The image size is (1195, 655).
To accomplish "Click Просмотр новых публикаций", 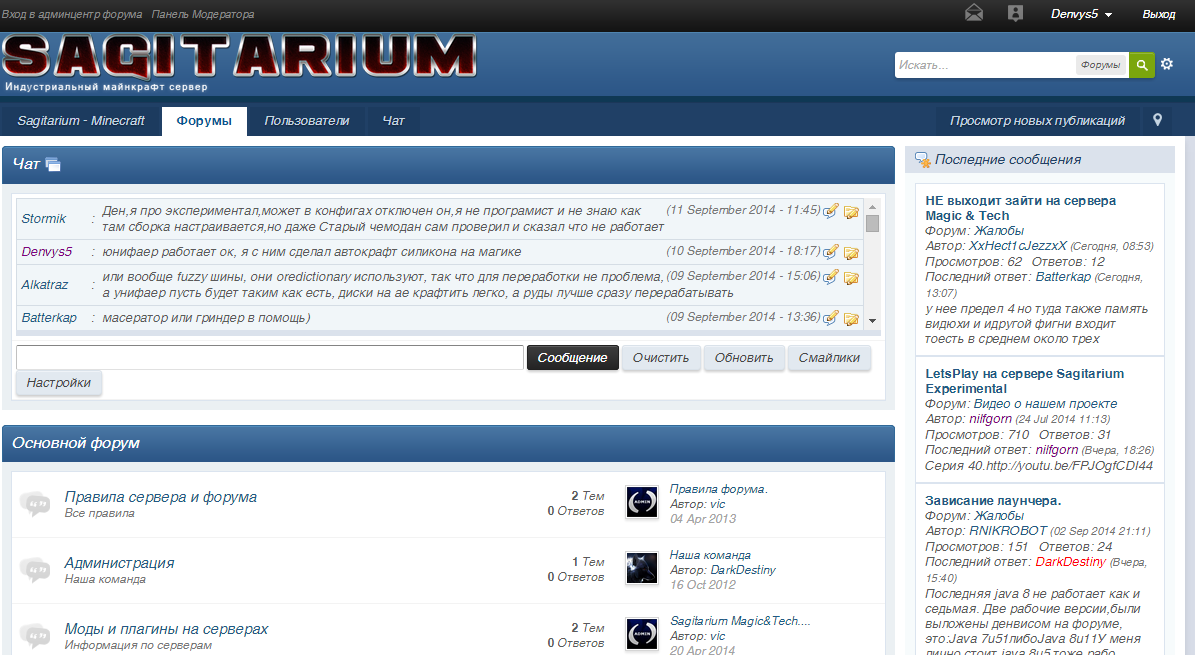I will [1037, 120].
